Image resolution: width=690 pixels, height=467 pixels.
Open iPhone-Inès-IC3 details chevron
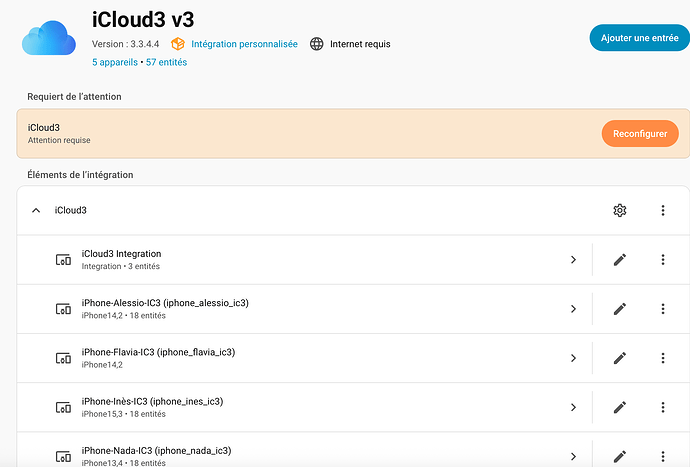[x=573, y=408]
